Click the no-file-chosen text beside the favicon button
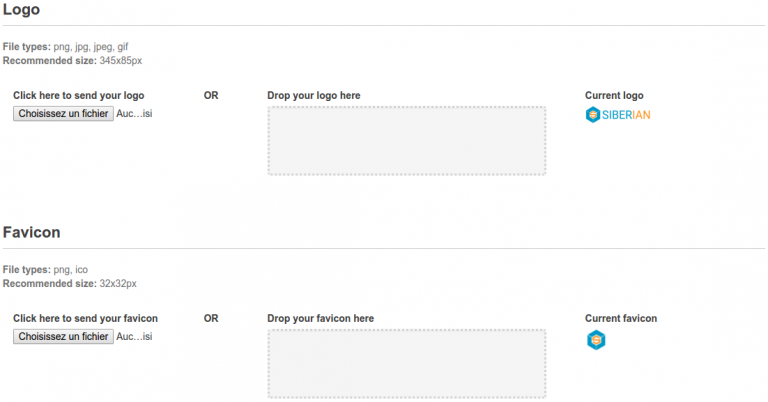768x402 pixels. (135, 337)
